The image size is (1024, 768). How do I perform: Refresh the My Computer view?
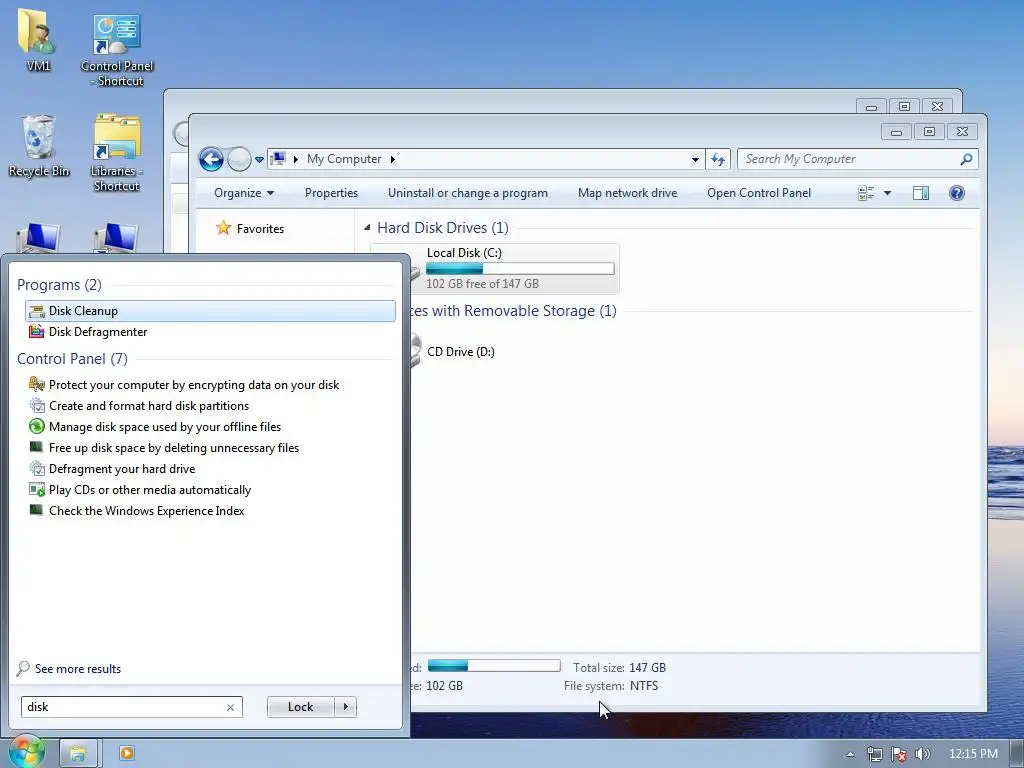click(x=718, y=159)
